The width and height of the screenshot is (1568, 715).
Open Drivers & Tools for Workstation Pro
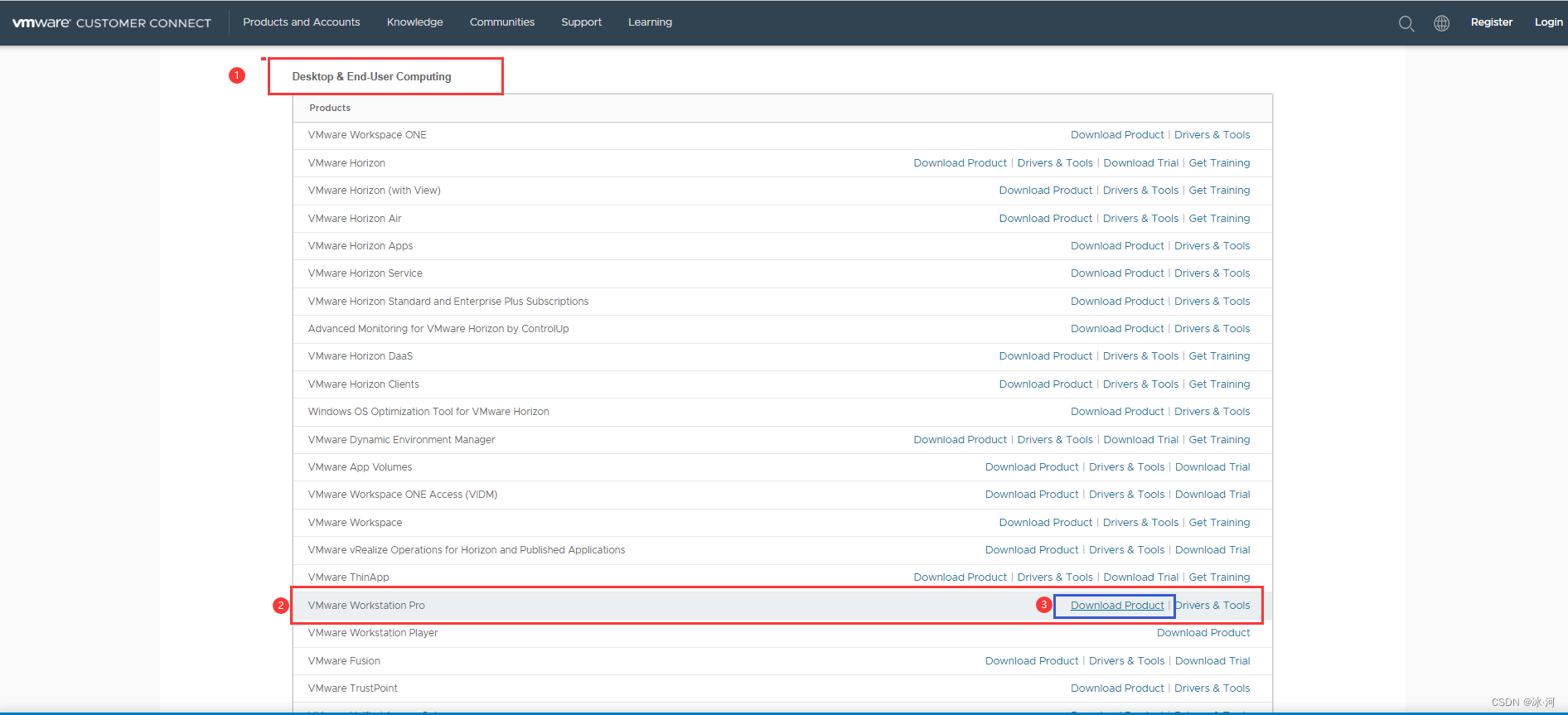[x=1213, y=606]
